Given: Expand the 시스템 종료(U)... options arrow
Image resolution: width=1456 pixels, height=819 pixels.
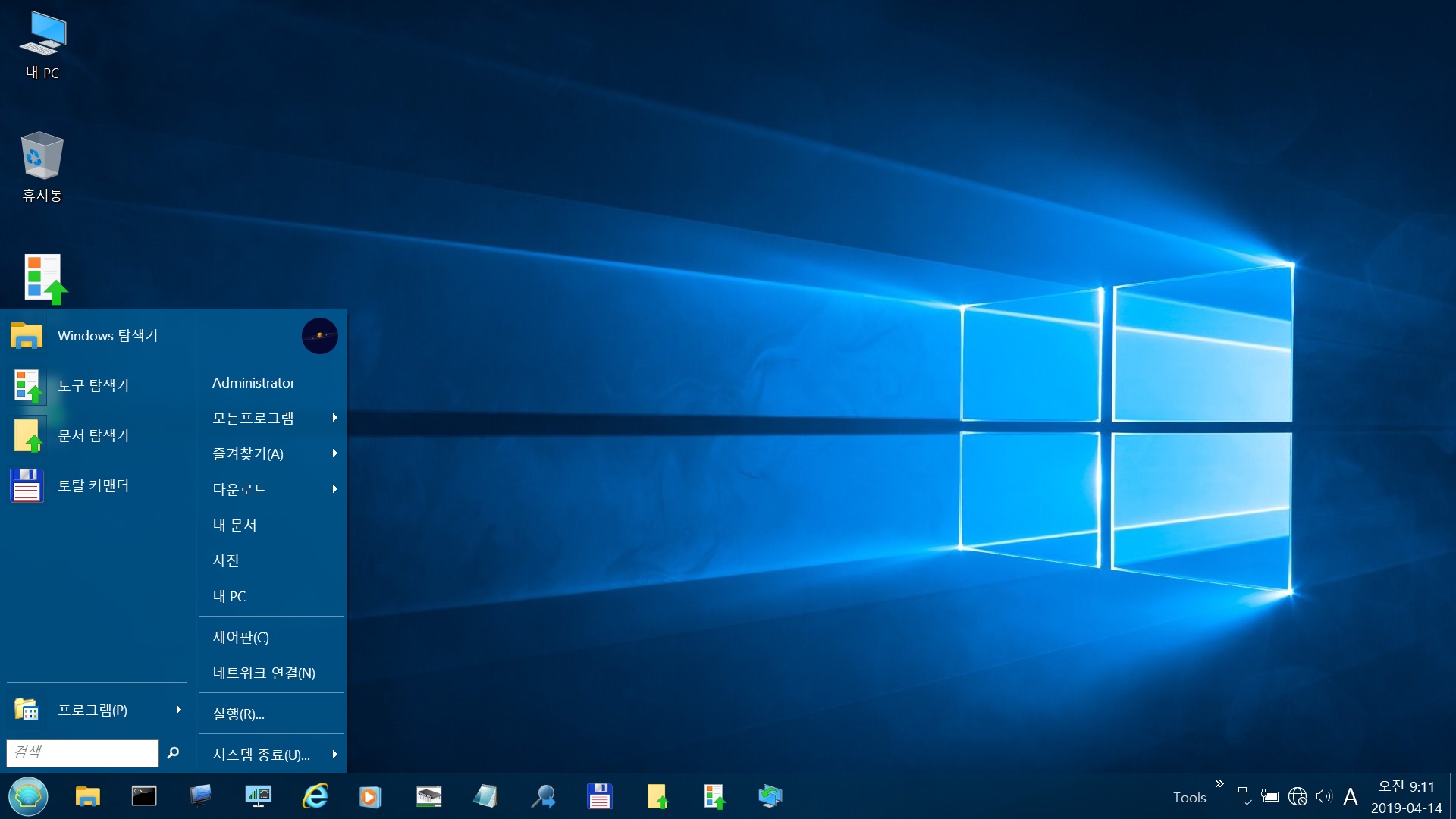Looking at the screenshot, I should tap(334, 755).
